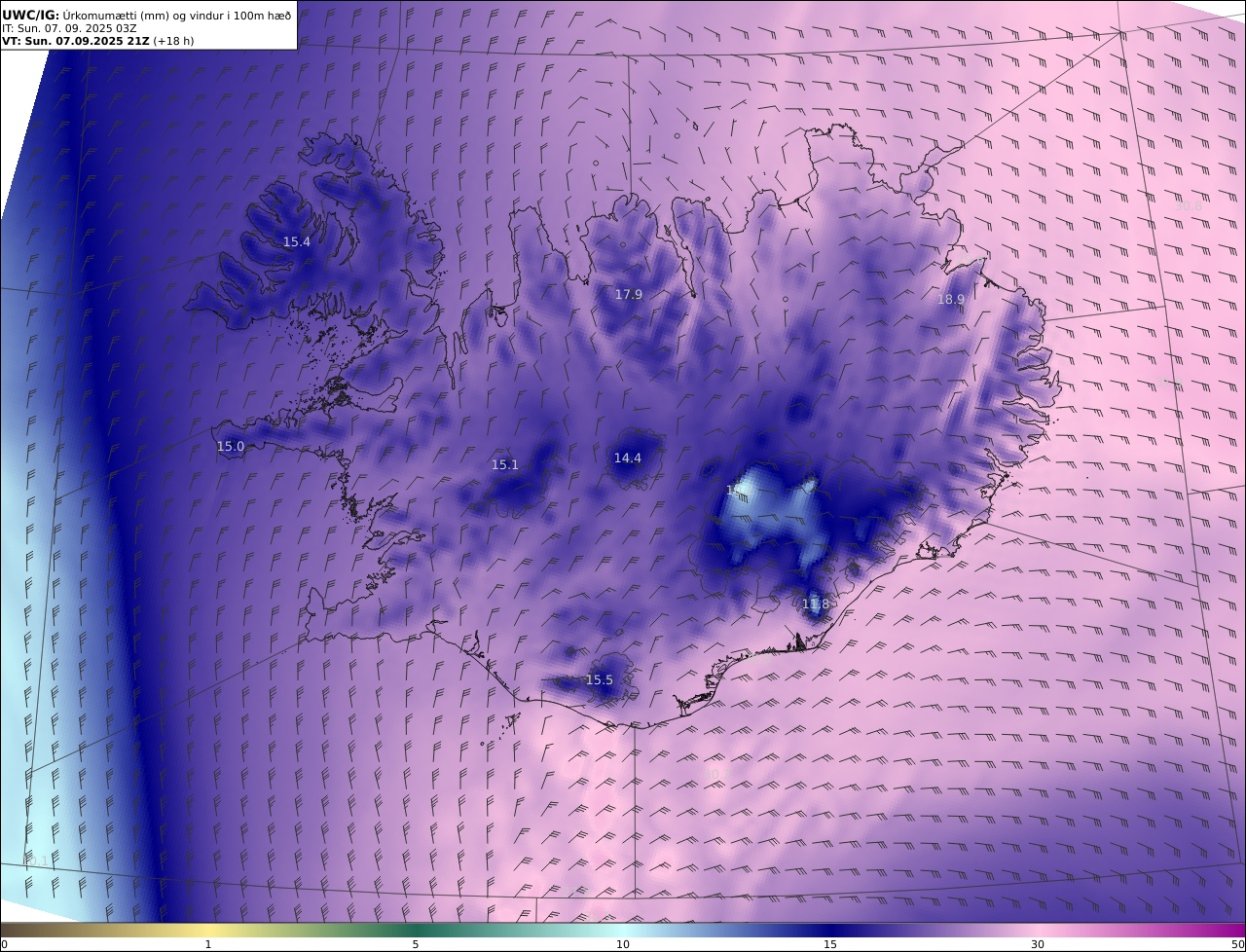This screenshot has width=1246, height=952.
Task: Click the 10 tick on the color scale
Action: tap(623, 944)
